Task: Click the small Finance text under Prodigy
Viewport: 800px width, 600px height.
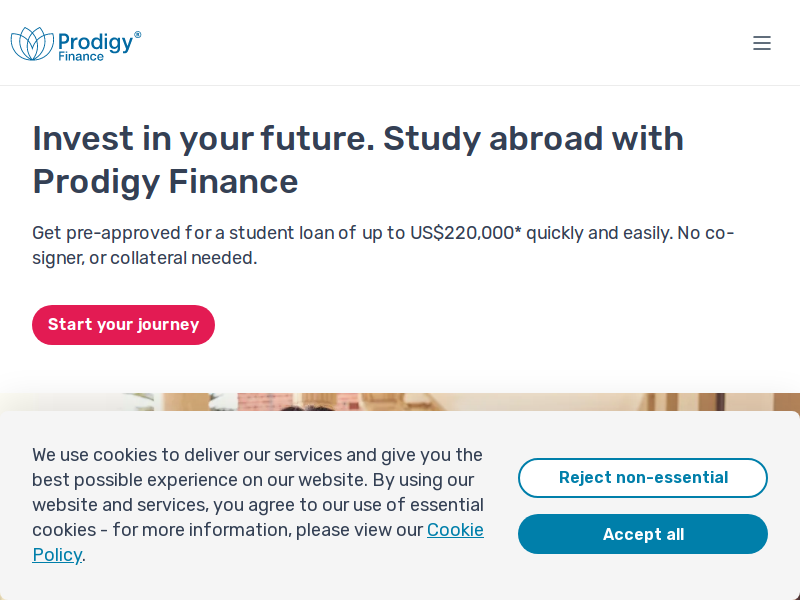Action: click(x=81, y=57)
